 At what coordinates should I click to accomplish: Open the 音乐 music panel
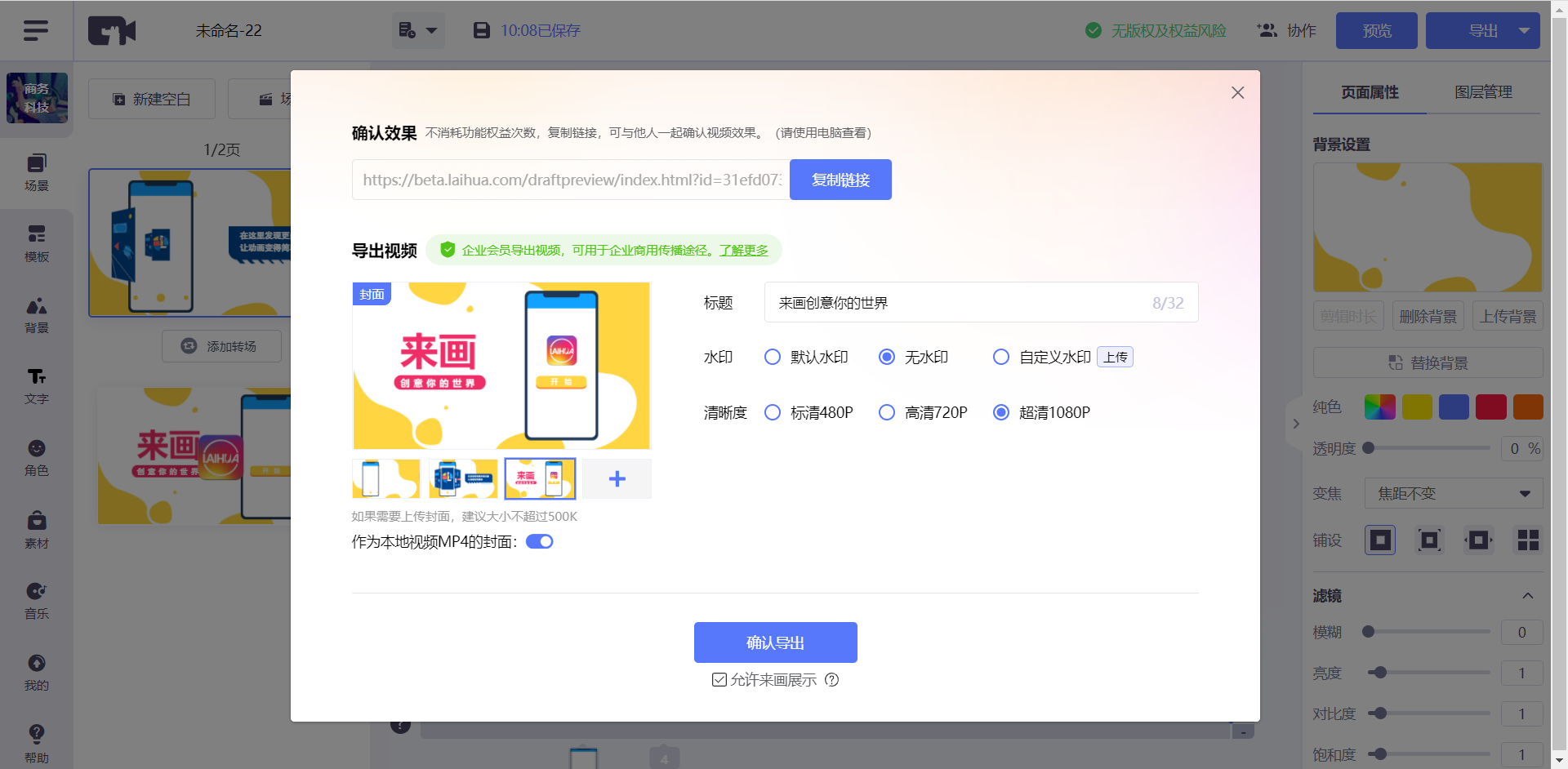(x=37, y=601)
